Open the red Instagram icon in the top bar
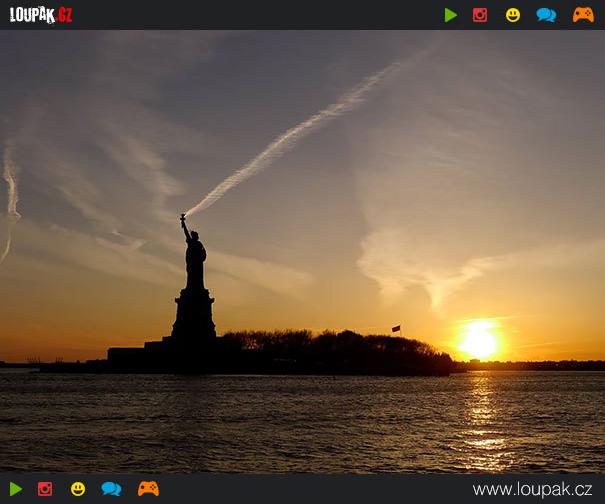605x504 pixels. [480, 15]
